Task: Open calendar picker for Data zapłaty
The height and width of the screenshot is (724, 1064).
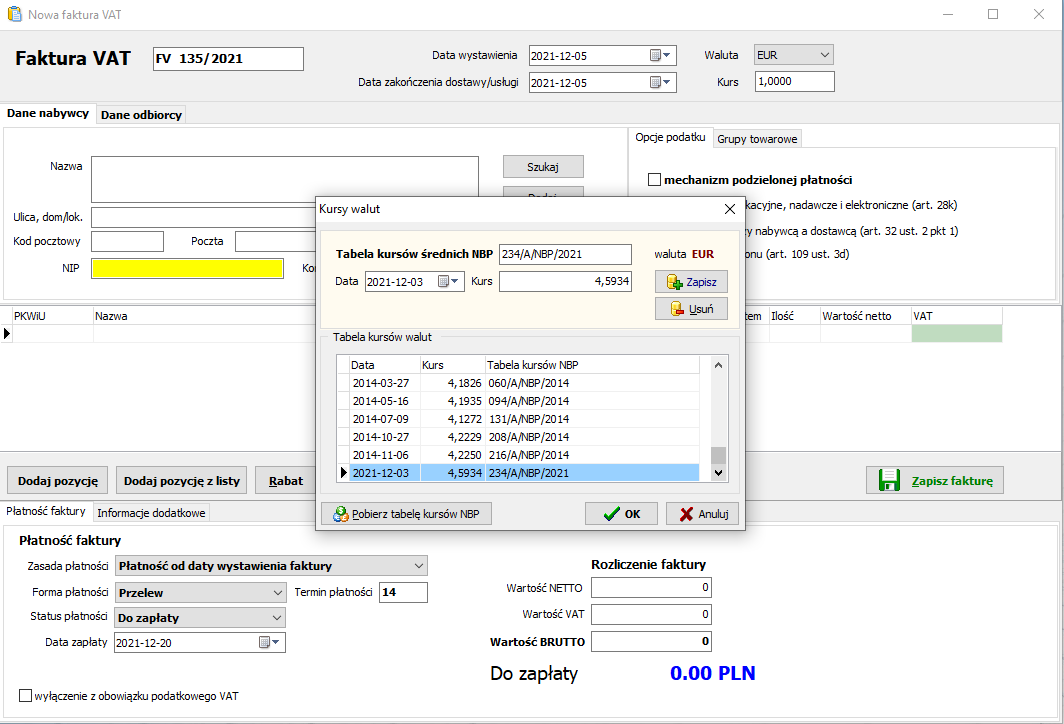Action: (x=269, y=643)
